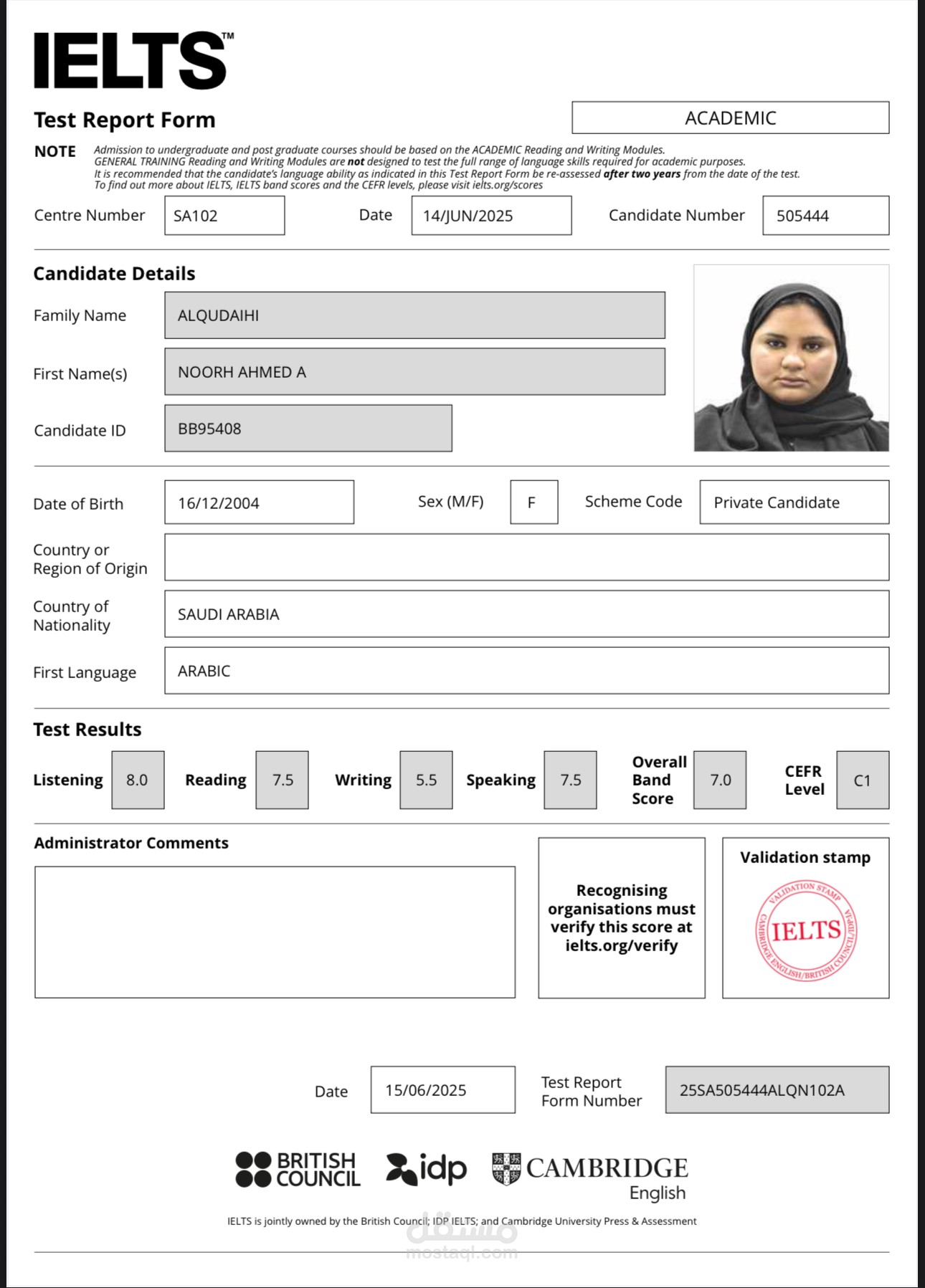Viewport: 925px width, 1288px height.
Task: Click the Test Report Form Number label
Action: (x=592, y=1091)
